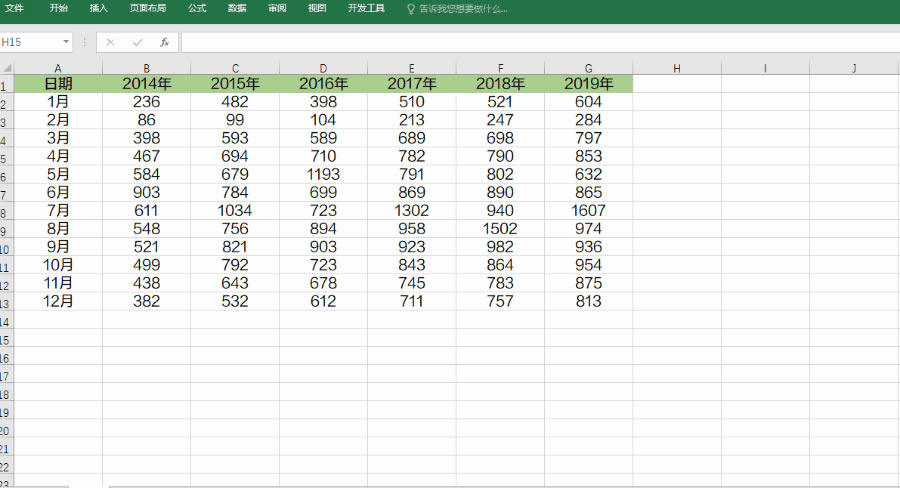The height and width of the screenshot is (488, 900).
Task: Click inside the formula bar input
Action: 540,42
